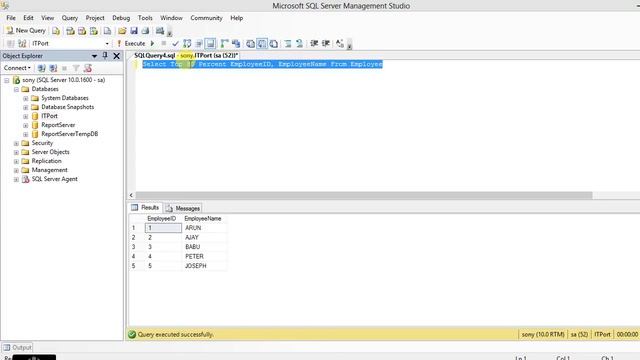Open a Database Engine Query

[x=56, y=31]
